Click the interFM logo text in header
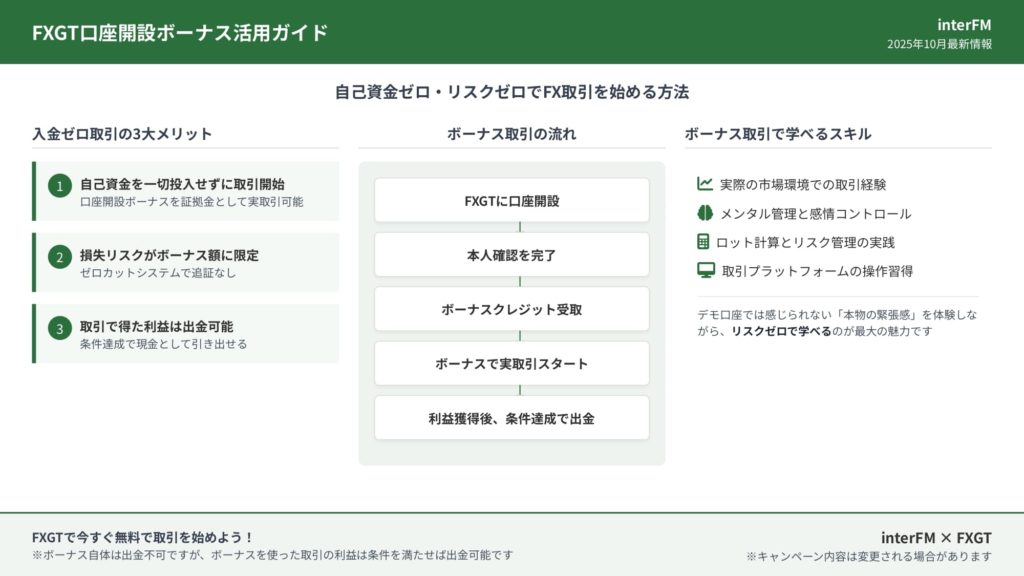Viewport: 1024px width, 576px height. pyautogui.click(x=964, y=24)
